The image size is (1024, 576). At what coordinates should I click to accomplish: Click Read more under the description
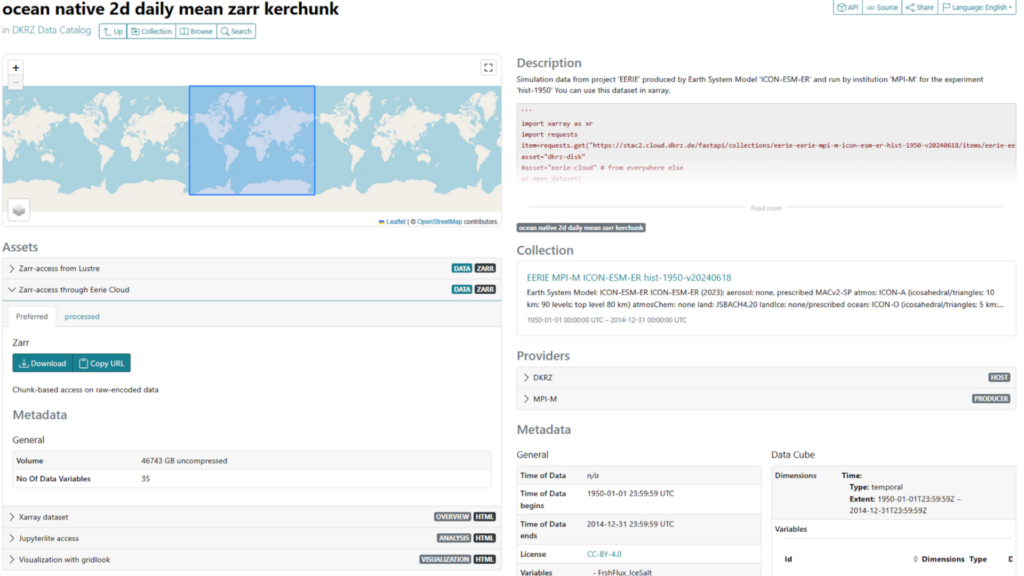766,208
